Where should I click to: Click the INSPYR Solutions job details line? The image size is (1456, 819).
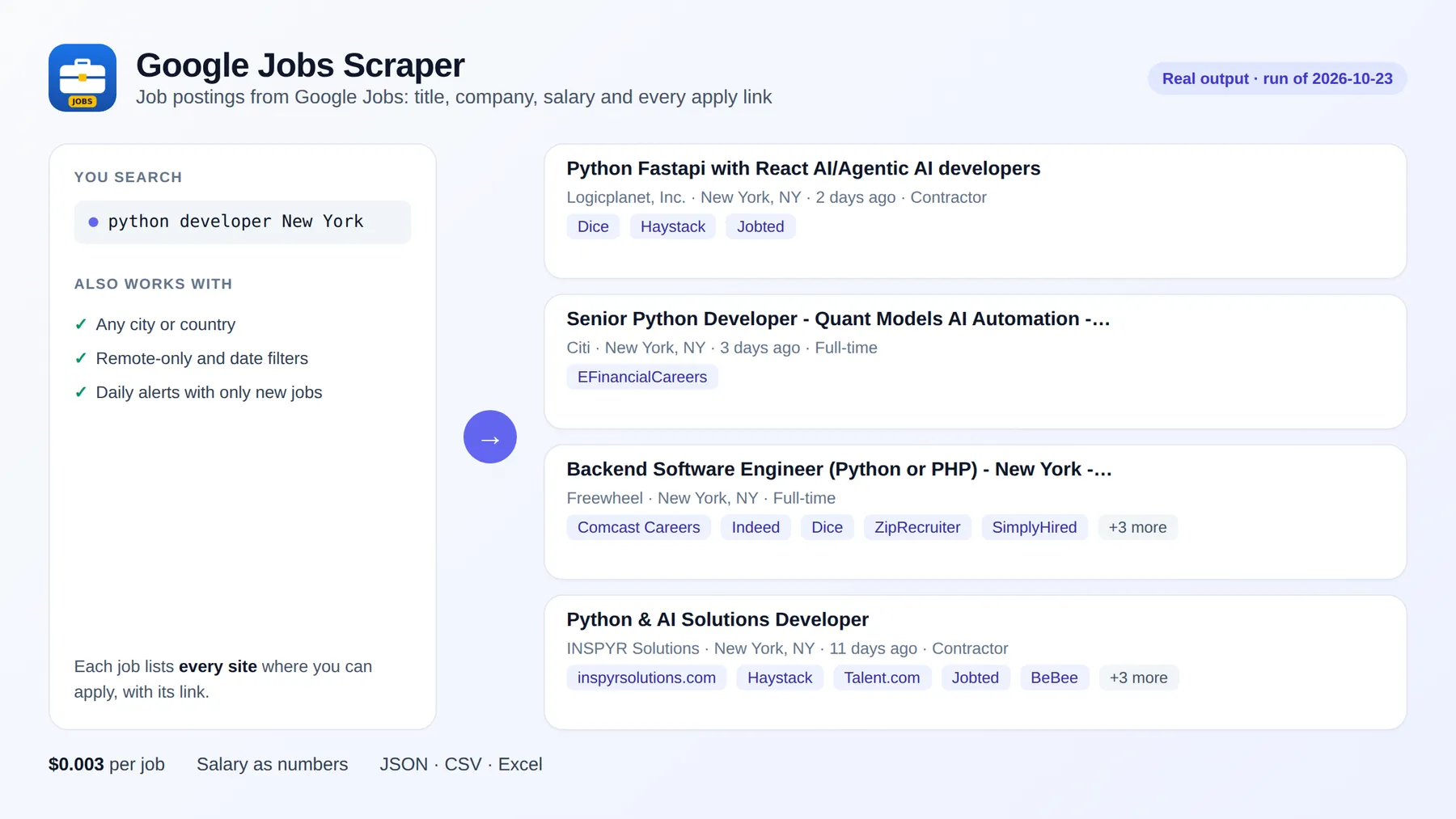point(788,648)
